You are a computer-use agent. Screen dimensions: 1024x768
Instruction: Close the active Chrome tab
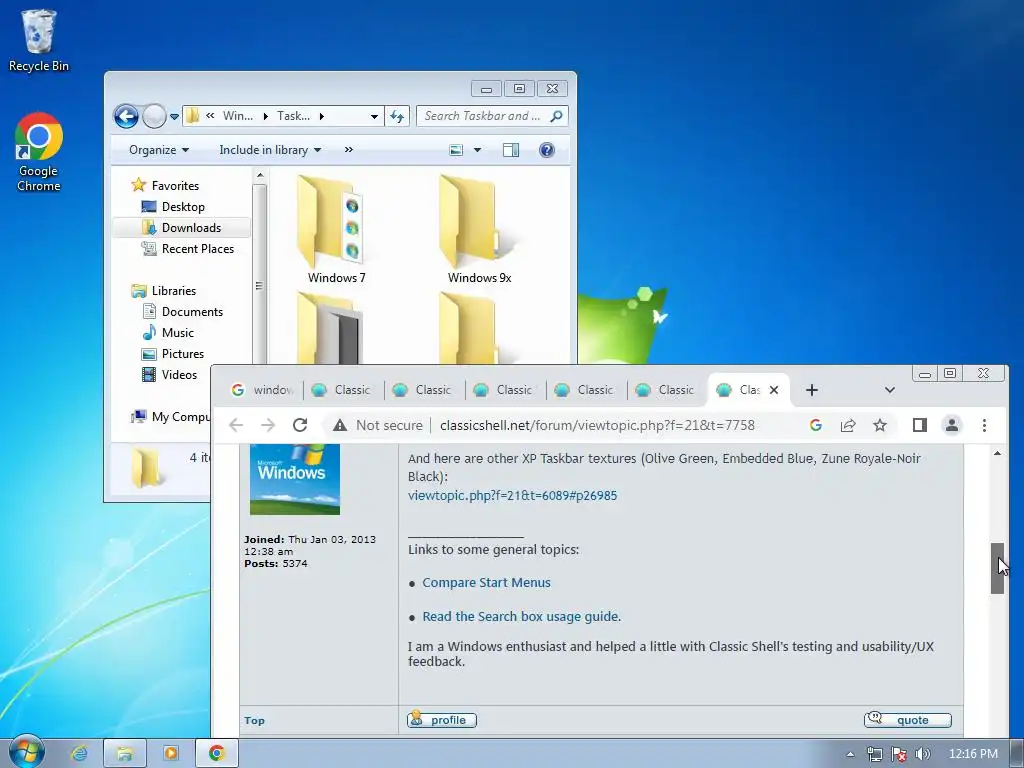774,390
